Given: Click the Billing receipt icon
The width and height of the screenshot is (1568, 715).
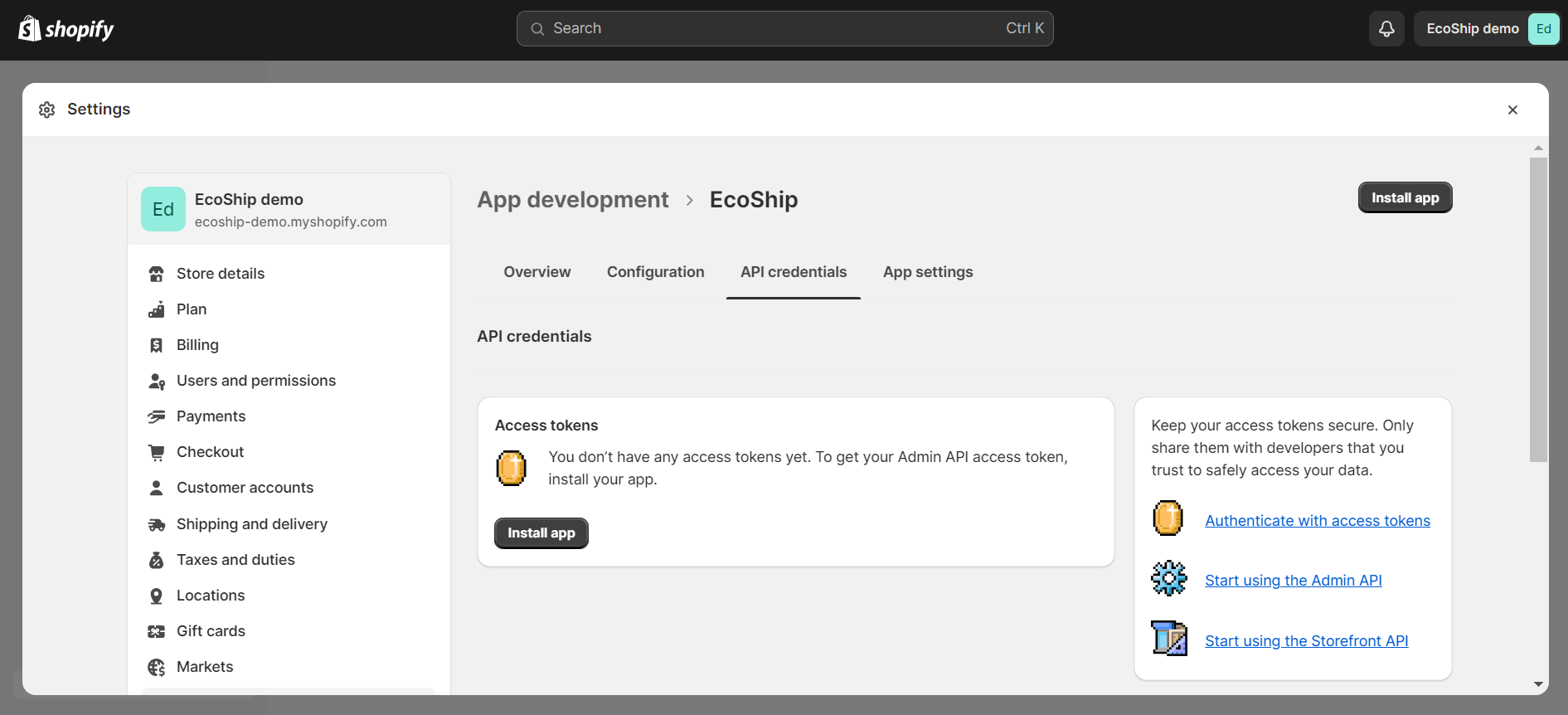Looking at the screenshot, I should [x=156, y=345].
